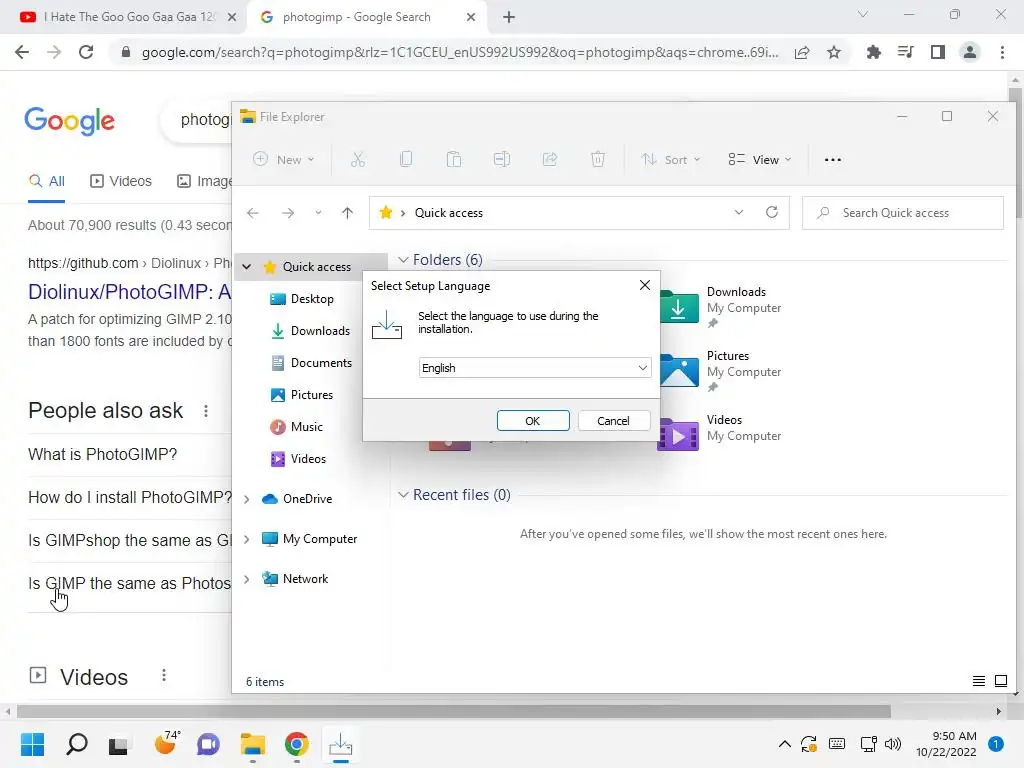This screenshot has height=768, width=1024.
Task: Switch File Explorer to large thumbnails view
Action: point(1000,681)
